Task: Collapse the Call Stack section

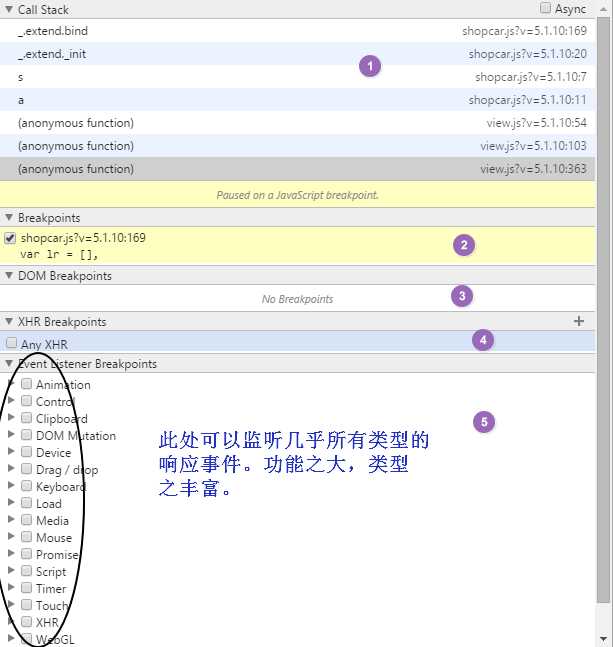Action: pos(9,9)
